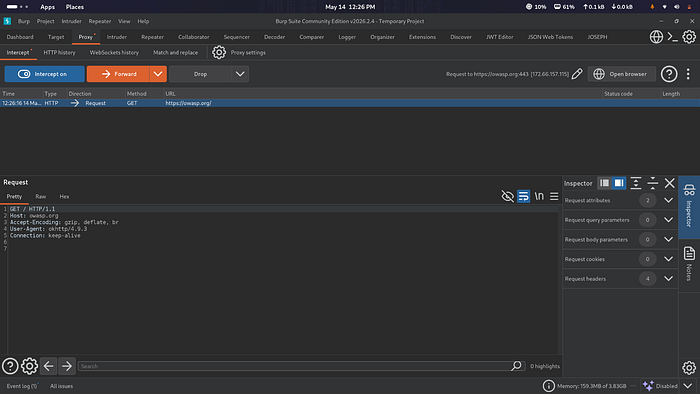Image resolution: width=700 pixels, height=394 pixels.
Task: Switch request view to Raw
Action: click(x=41, y=196)
